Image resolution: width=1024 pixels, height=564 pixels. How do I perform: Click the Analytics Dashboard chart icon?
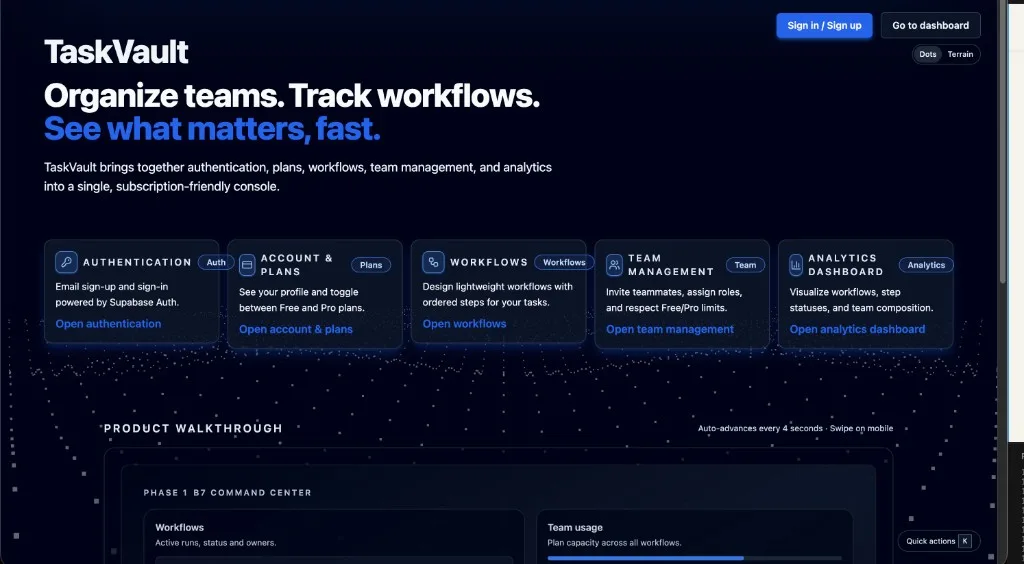pos(796,264)
